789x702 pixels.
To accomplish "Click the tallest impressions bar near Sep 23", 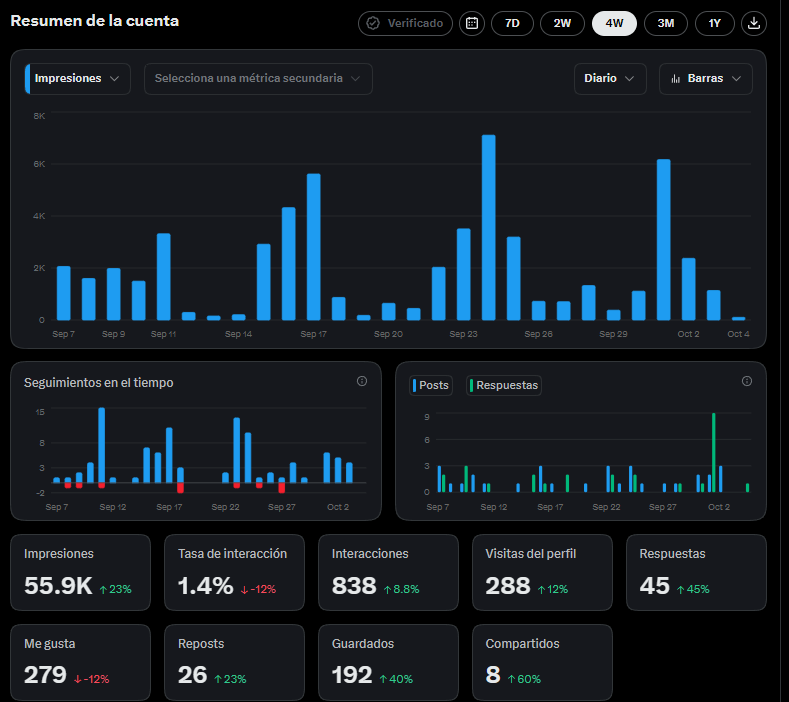I will [x=489, y=227].
